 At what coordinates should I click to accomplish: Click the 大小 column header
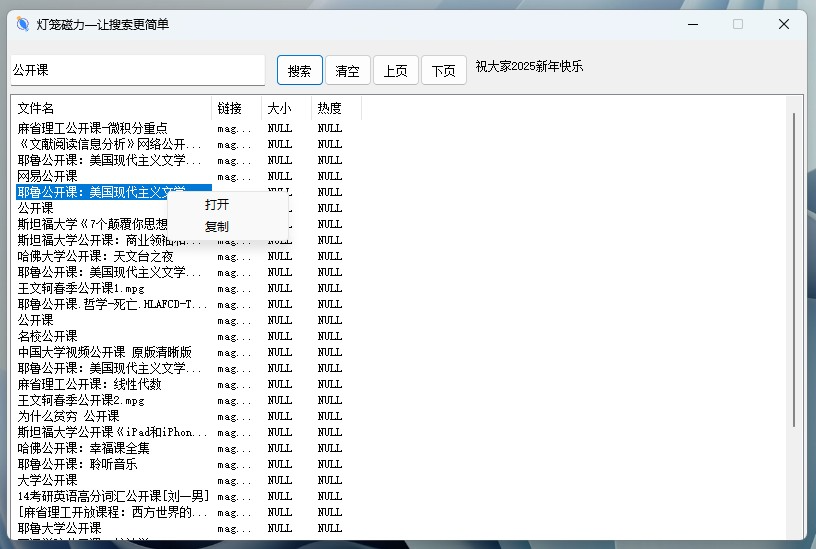[x=286, y=108]
